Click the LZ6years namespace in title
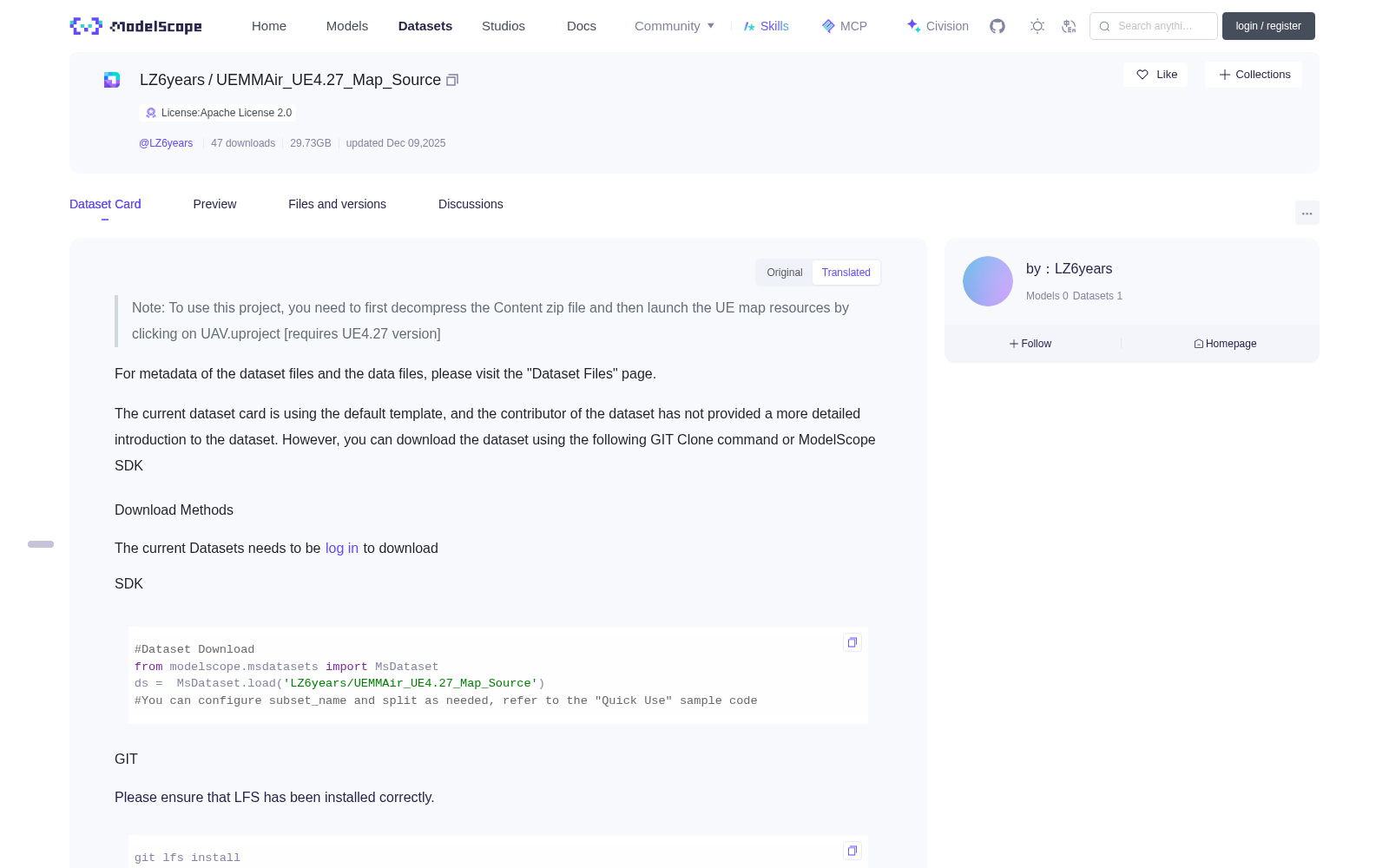Screen dimensions: 1389x868 click(x=172, y=80)
